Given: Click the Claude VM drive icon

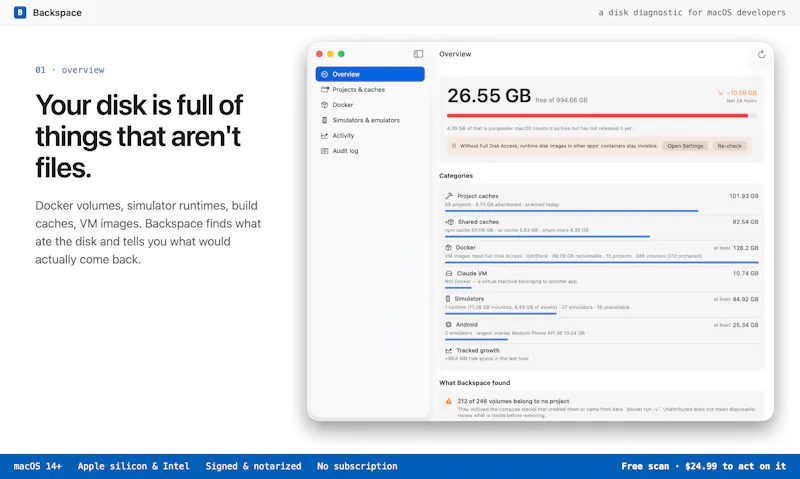Looking at the screenshot, I should [x=449, y=273].
